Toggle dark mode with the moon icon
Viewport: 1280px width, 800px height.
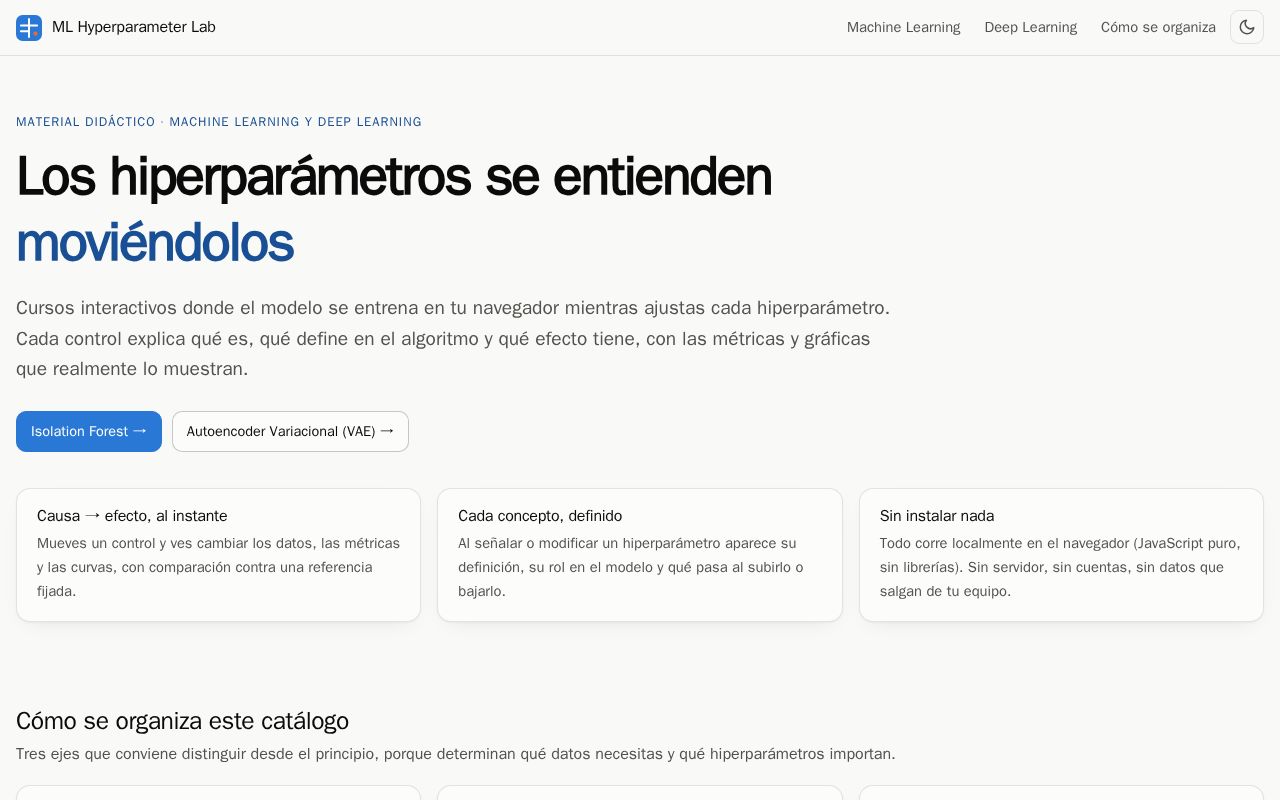(1247, 27)
